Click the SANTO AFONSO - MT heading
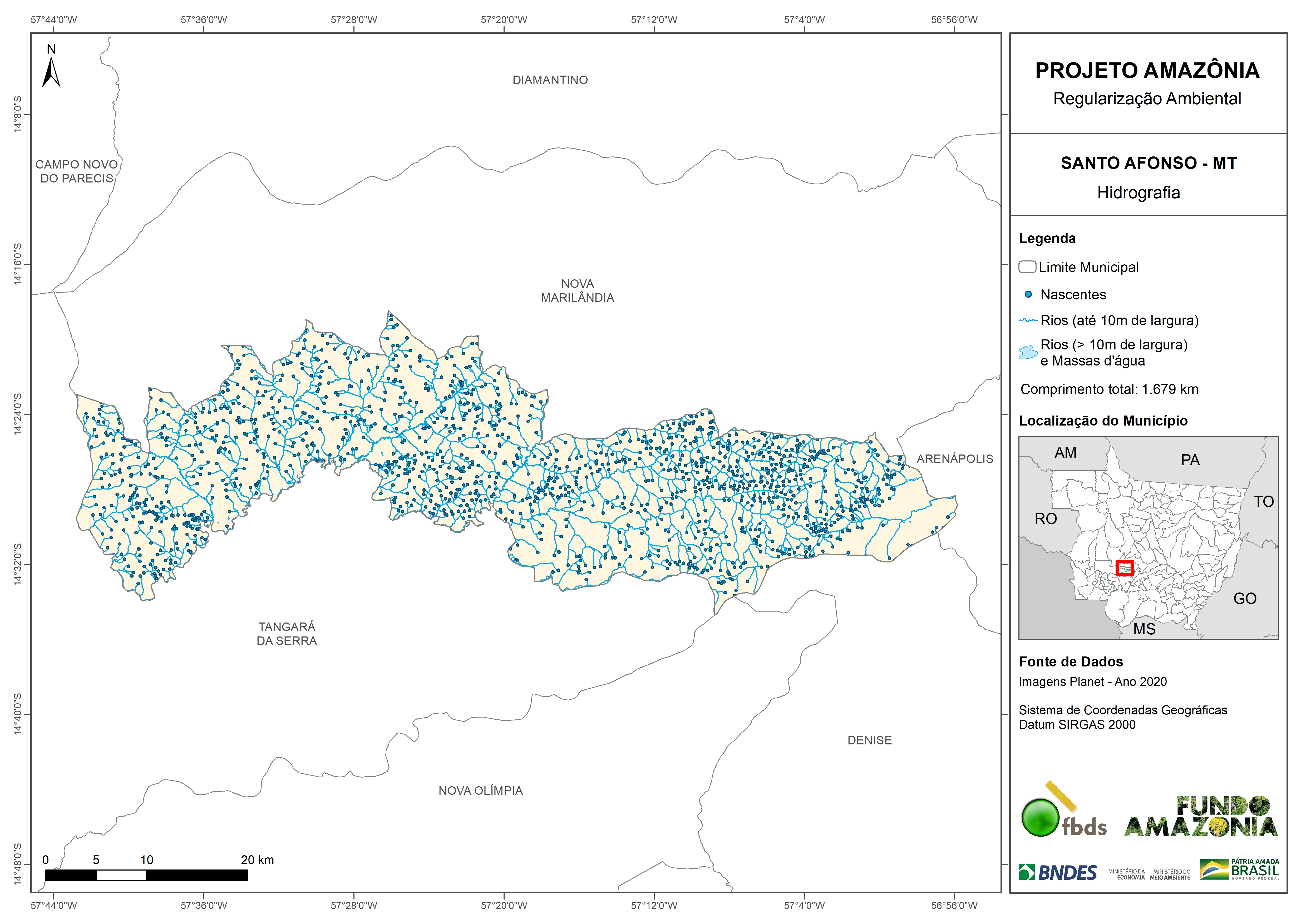 [1148, 163]
